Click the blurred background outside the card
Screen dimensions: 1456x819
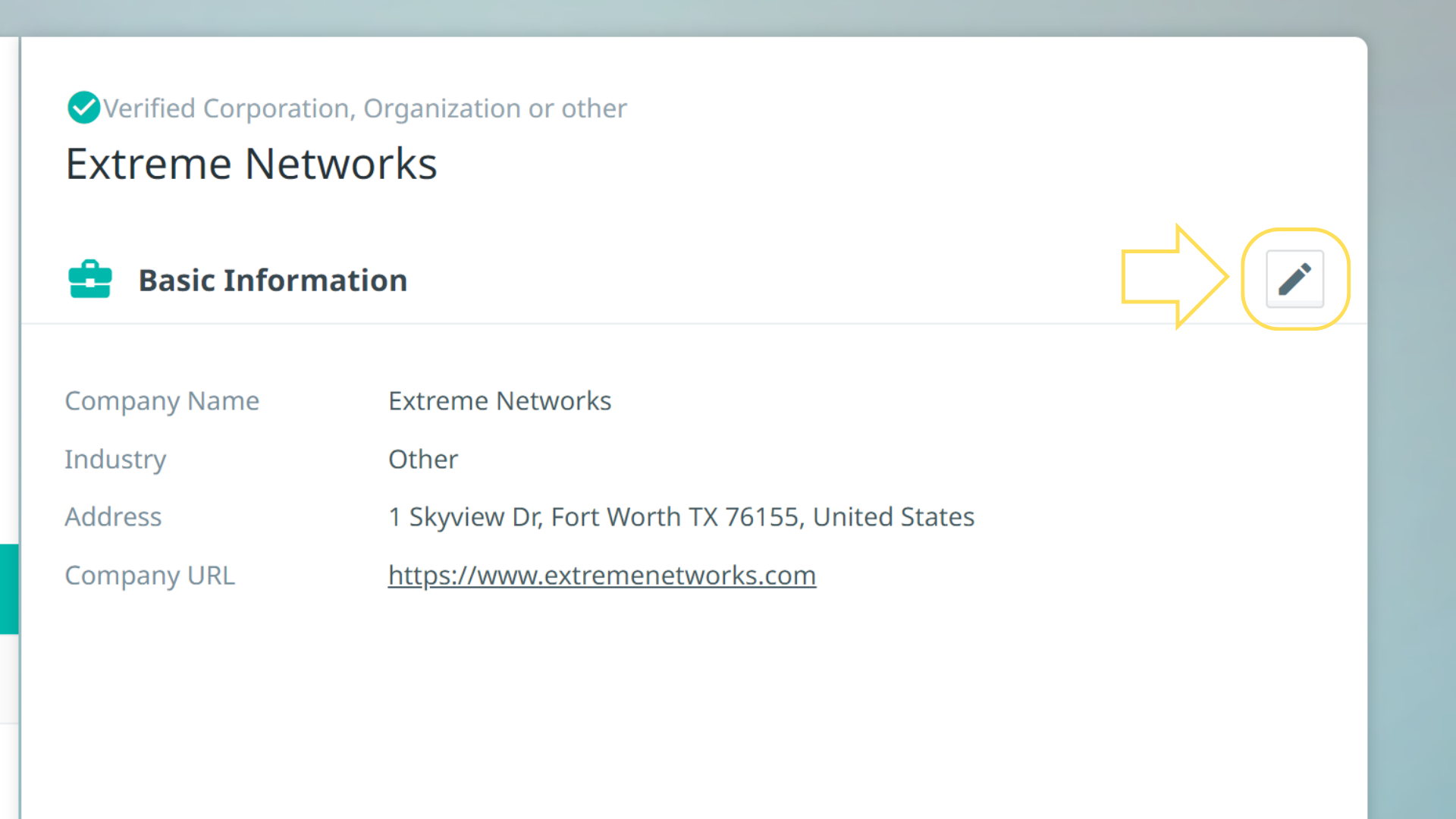tap(1412, 455)
